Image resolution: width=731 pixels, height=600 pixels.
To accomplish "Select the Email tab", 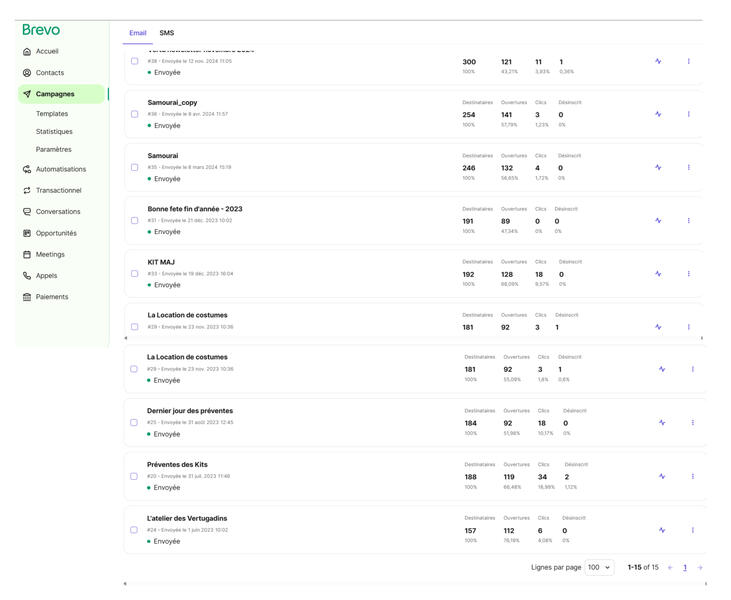I will coord(137,33).
